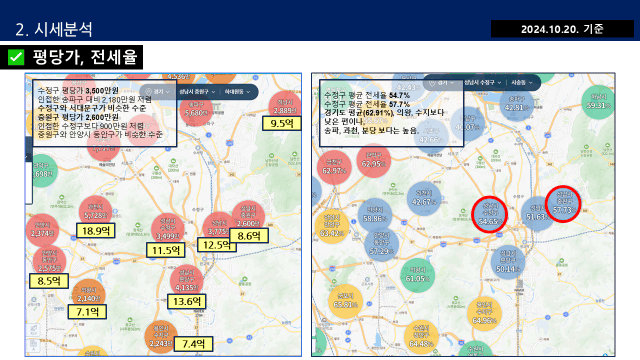Open the 경기 province dropdown on left map
The height and width of the screenshot is (360, 640).
pos(158,92)
